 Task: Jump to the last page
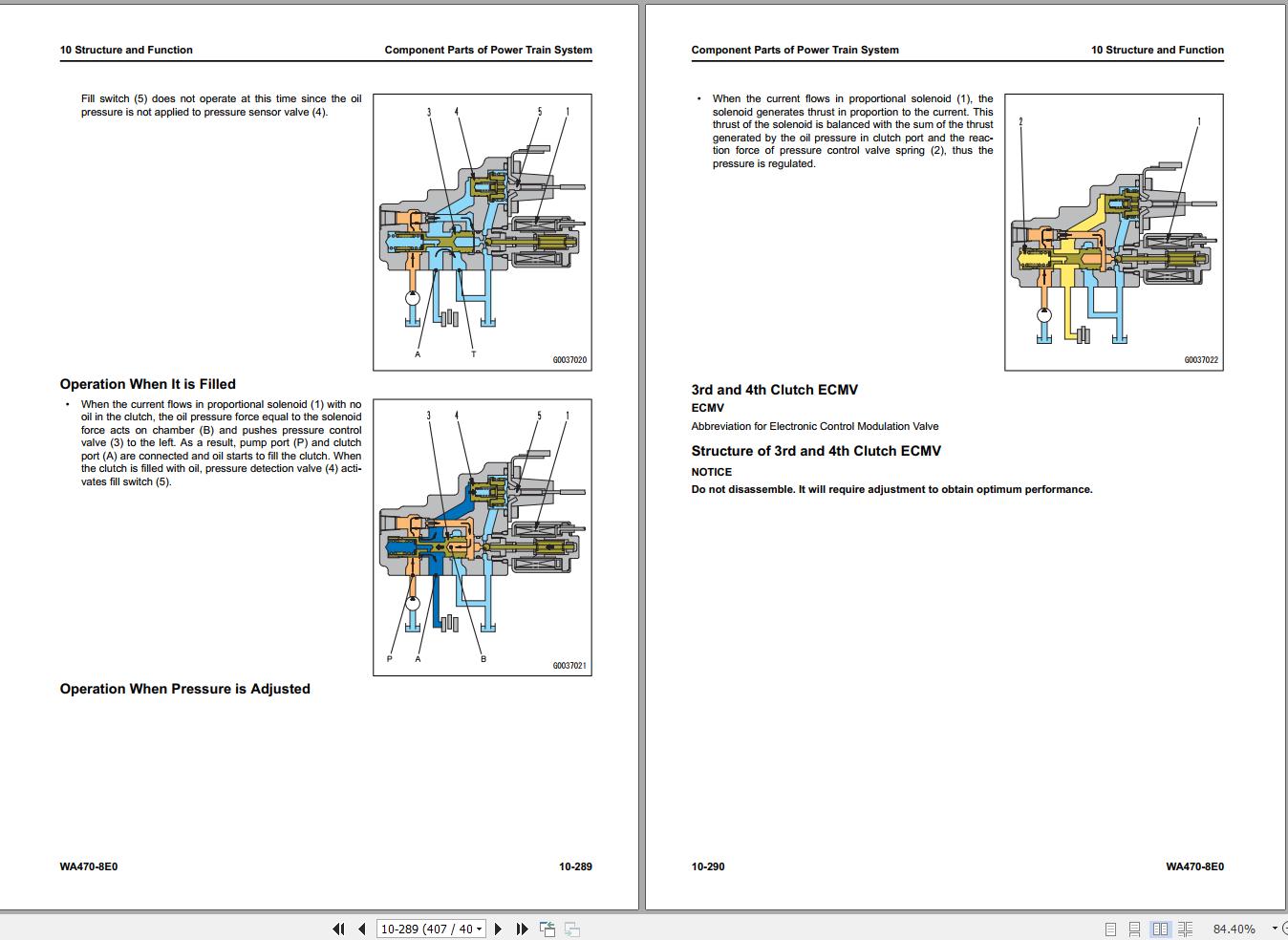pos(522,929)
